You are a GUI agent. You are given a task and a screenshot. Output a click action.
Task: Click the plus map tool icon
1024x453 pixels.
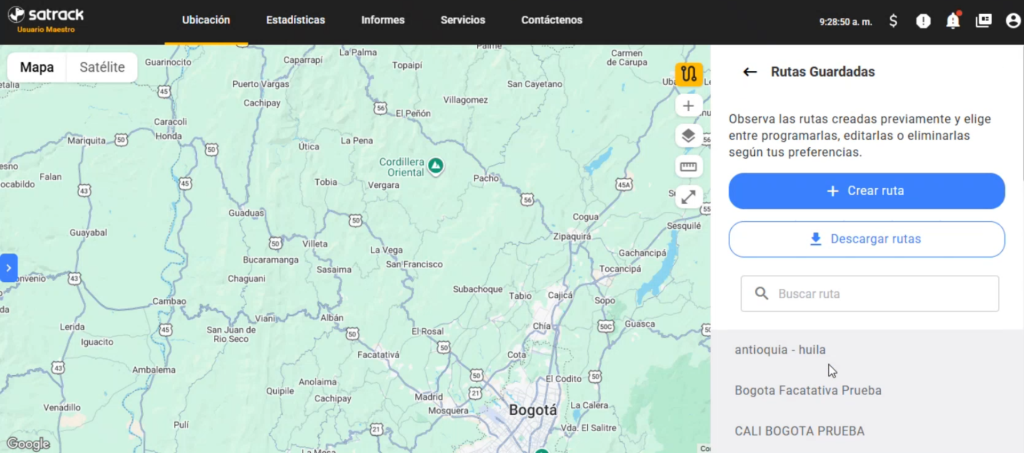(688, 106)
